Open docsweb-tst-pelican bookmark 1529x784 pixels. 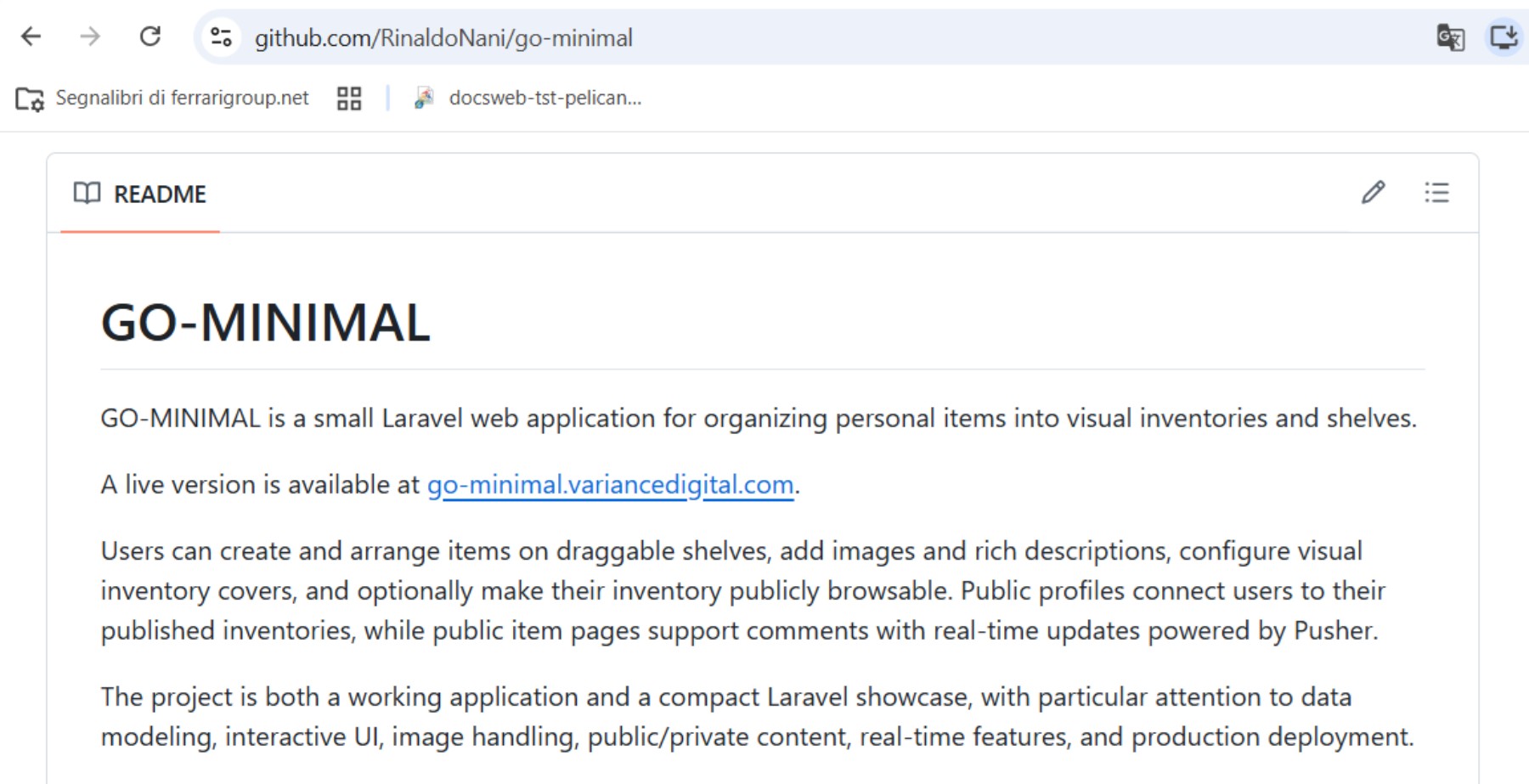click(528, 99)
